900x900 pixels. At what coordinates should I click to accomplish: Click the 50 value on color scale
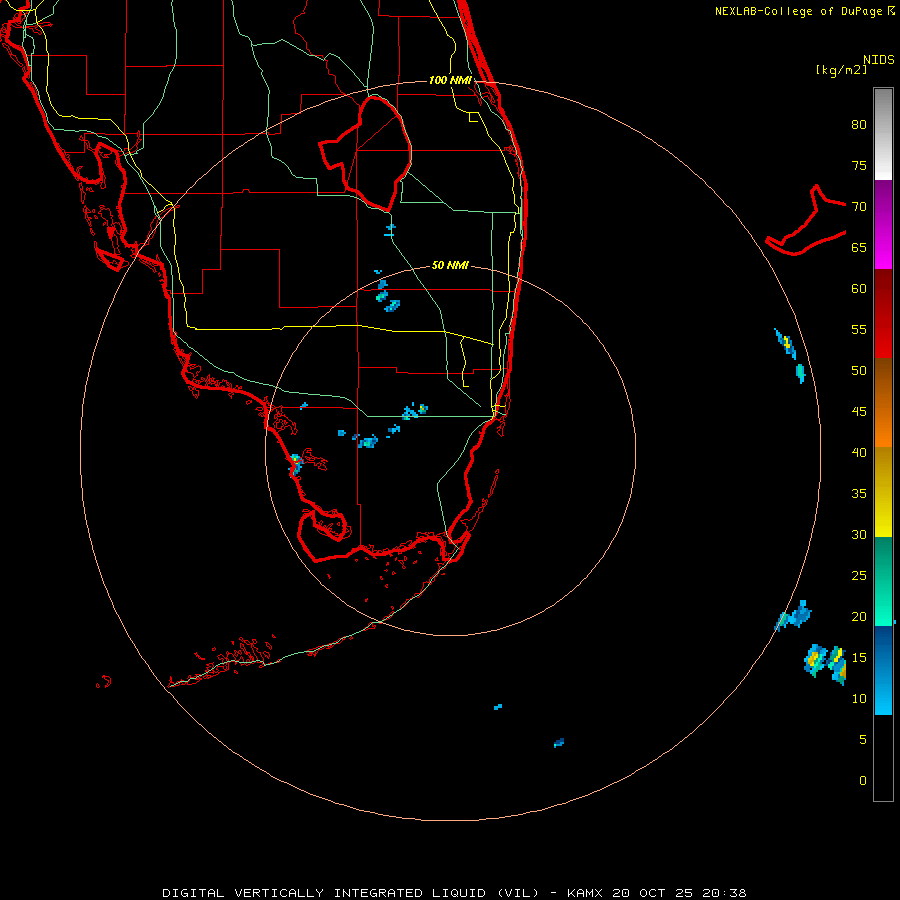pyautogui.click(x=859, y=371)
